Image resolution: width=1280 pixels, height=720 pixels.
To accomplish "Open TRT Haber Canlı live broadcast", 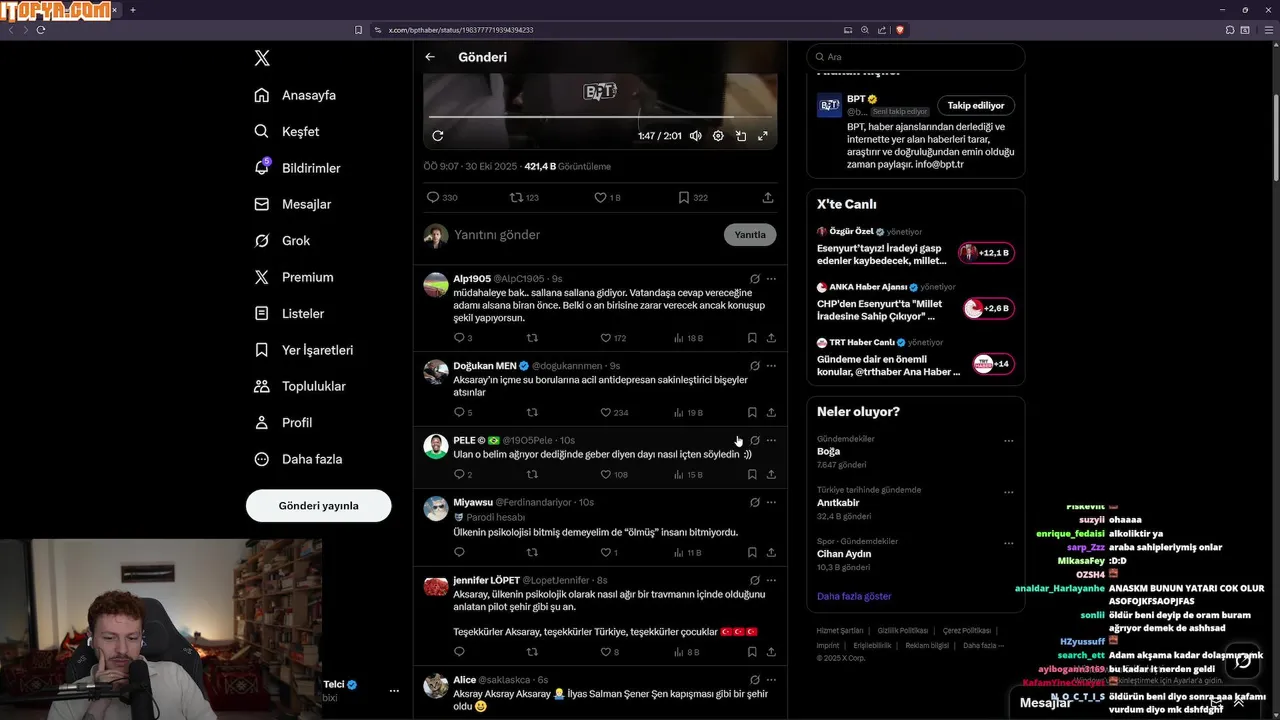I will coord(916,358).
